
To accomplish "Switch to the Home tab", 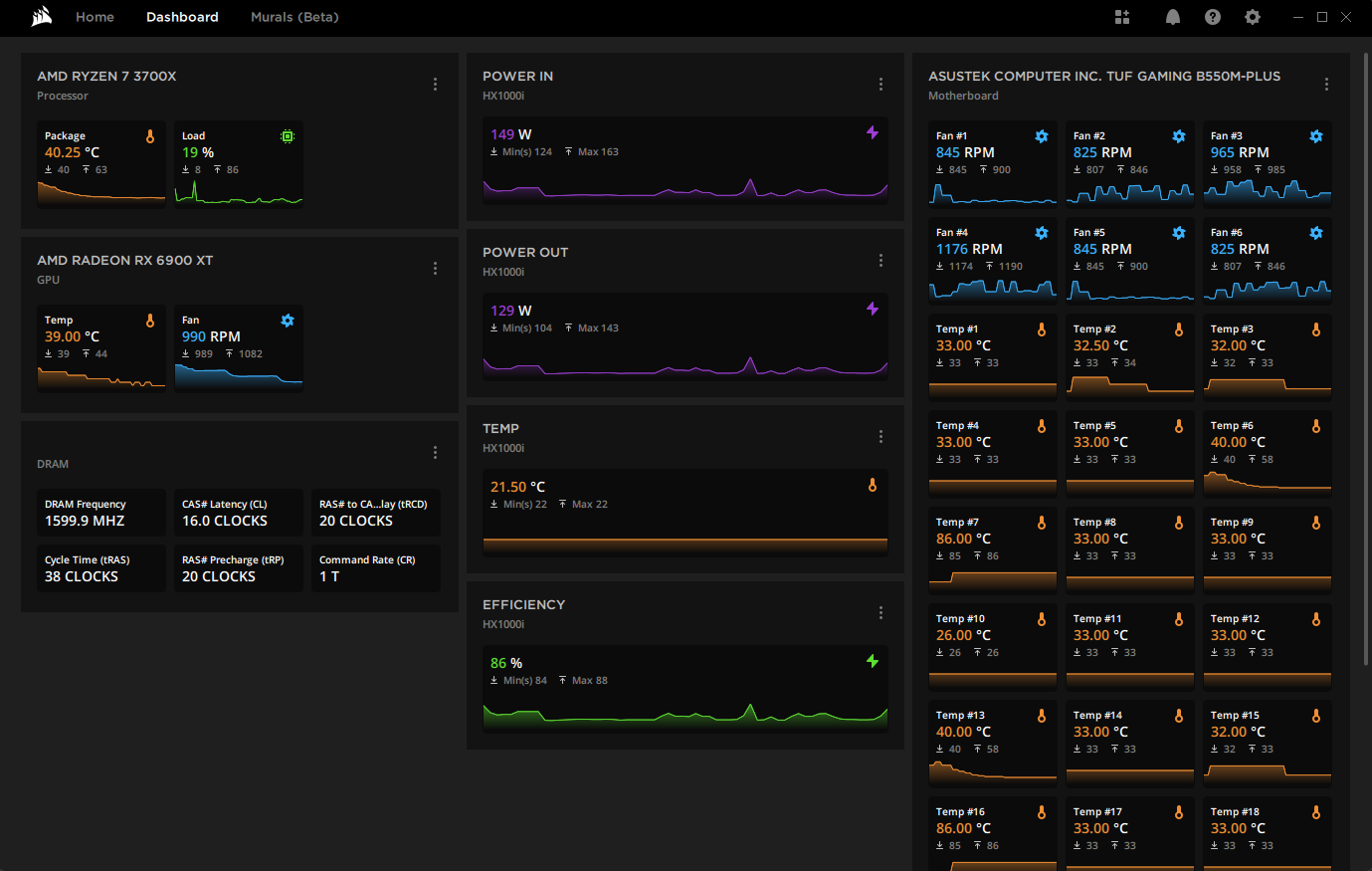I will pyautogui.click(x=95, y=17).
